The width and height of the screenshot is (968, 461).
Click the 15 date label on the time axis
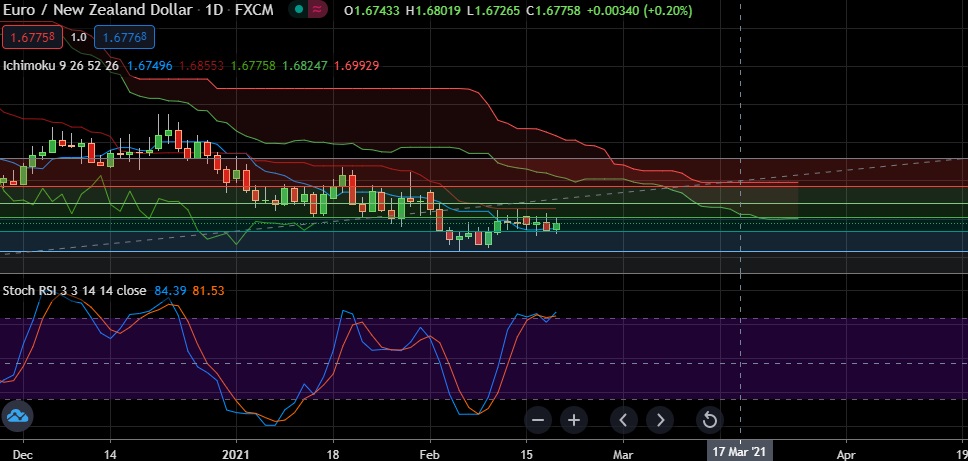527,454
